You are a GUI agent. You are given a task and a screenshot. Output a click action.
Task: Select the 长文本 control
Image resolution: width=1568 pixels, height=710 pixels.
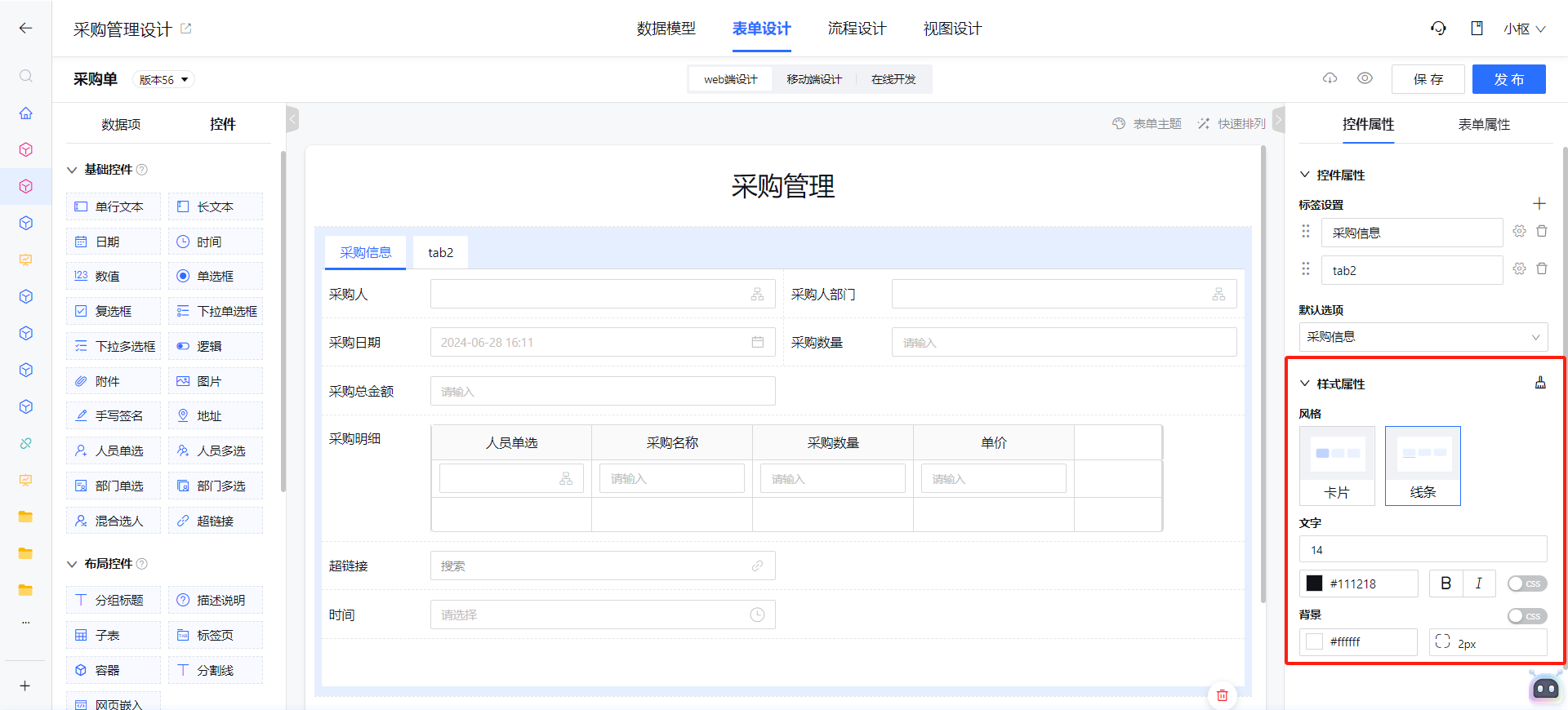tap(216, 206)
